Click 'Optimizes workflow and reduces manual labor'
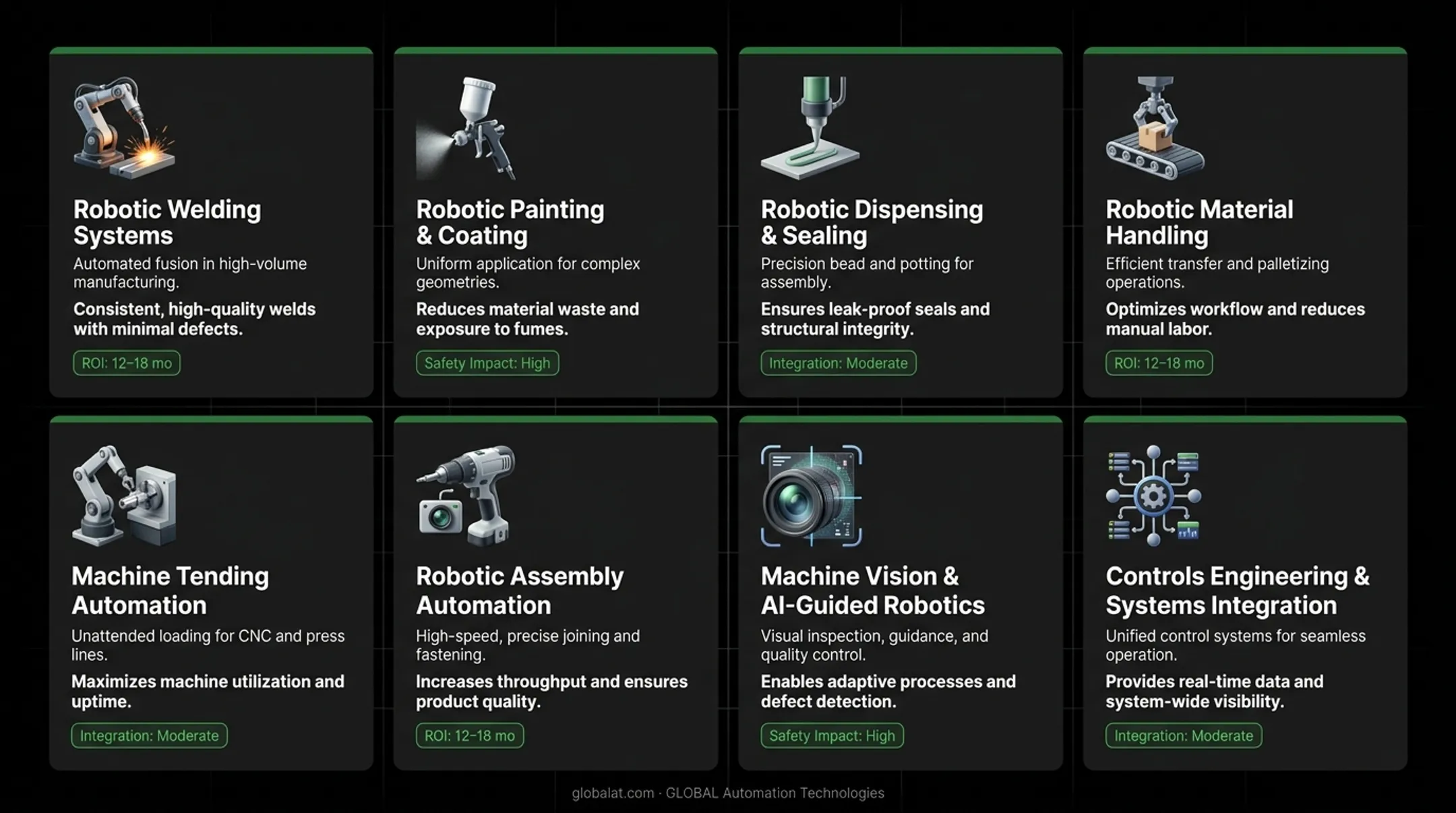 pyautogui.click(x=1235, y=319)
